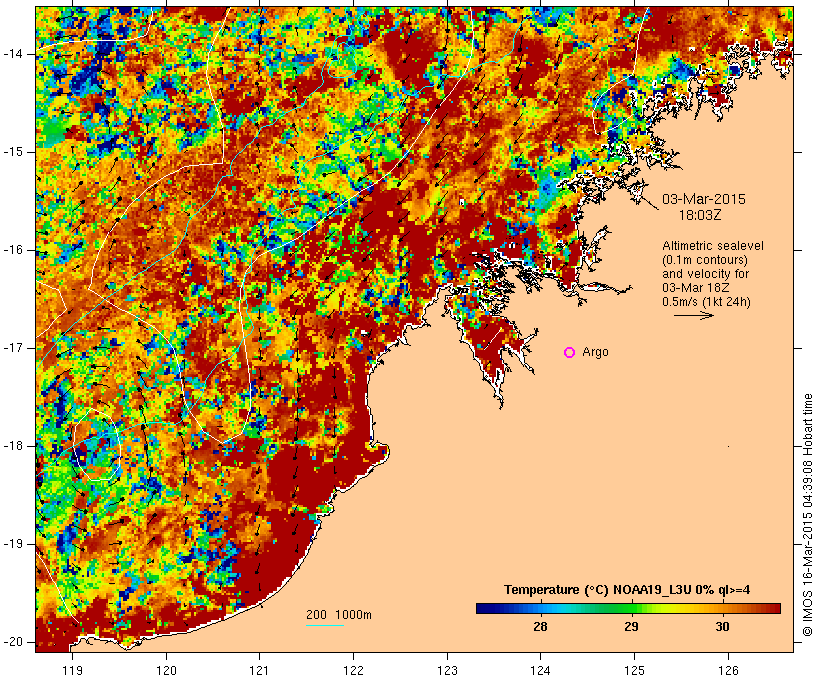Viewport: 820px width, 680px height.
Task: Click the temperature color bar legend
Action: [628, 608]
